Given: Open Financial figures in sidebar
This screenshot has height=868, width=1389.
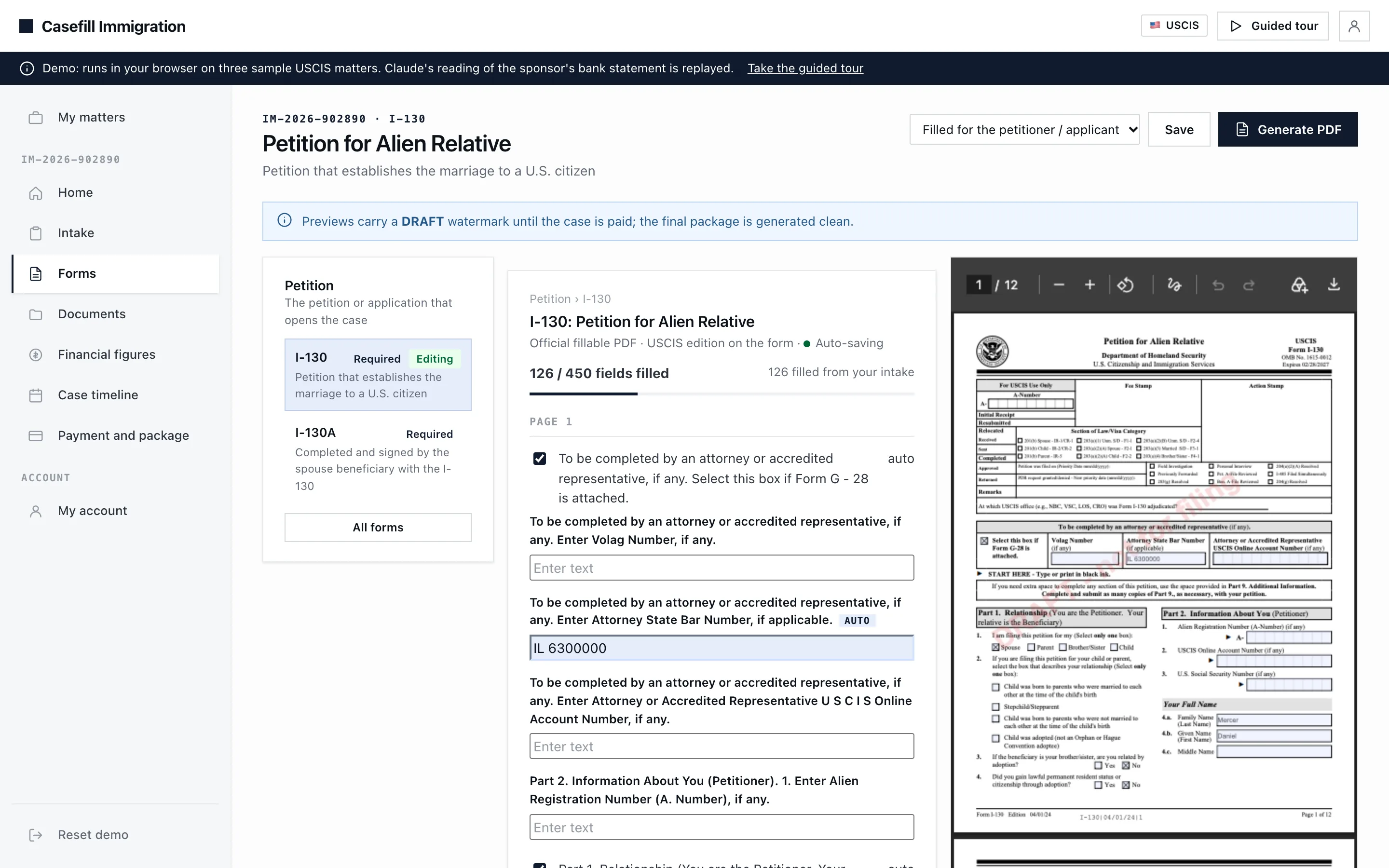Looking at the screenshot, I should (115, 354).
